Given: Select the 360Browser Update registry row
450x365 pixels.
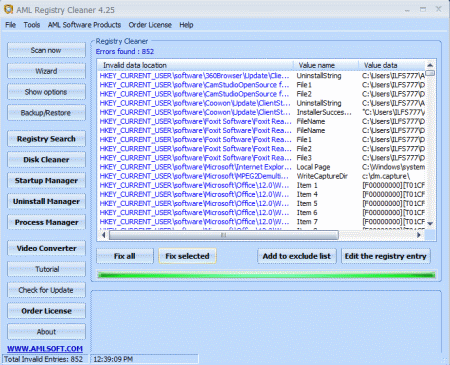Looking at the screenshot, I should tap(262, 76).
